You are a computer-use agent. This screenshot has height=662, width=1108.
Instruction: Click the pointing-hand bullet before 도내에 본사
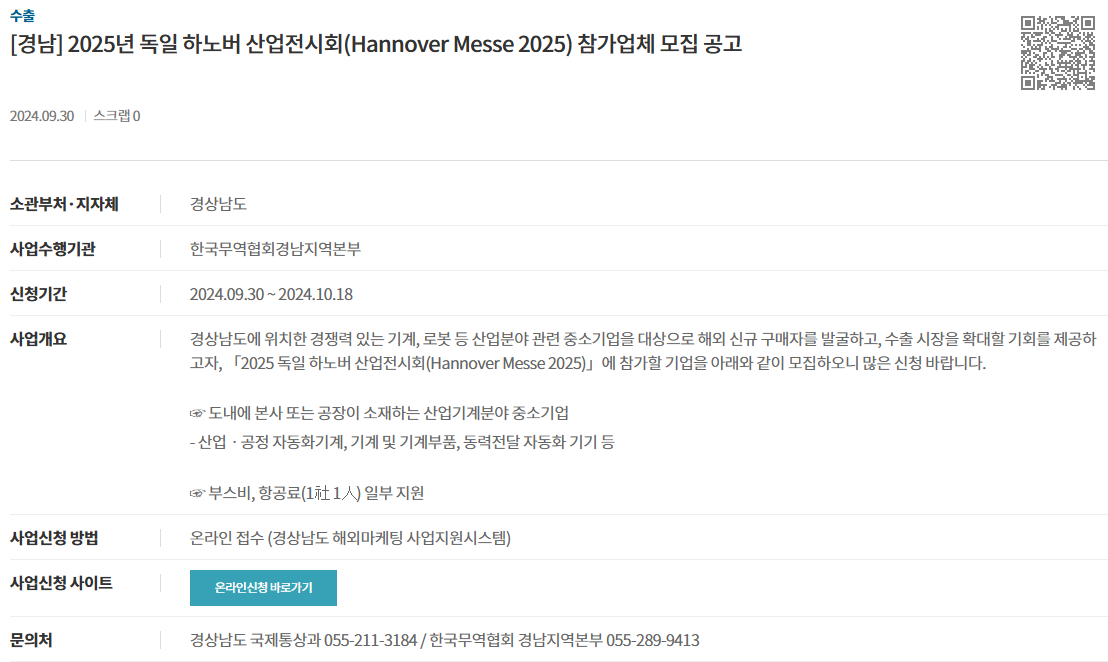[197, 413]
